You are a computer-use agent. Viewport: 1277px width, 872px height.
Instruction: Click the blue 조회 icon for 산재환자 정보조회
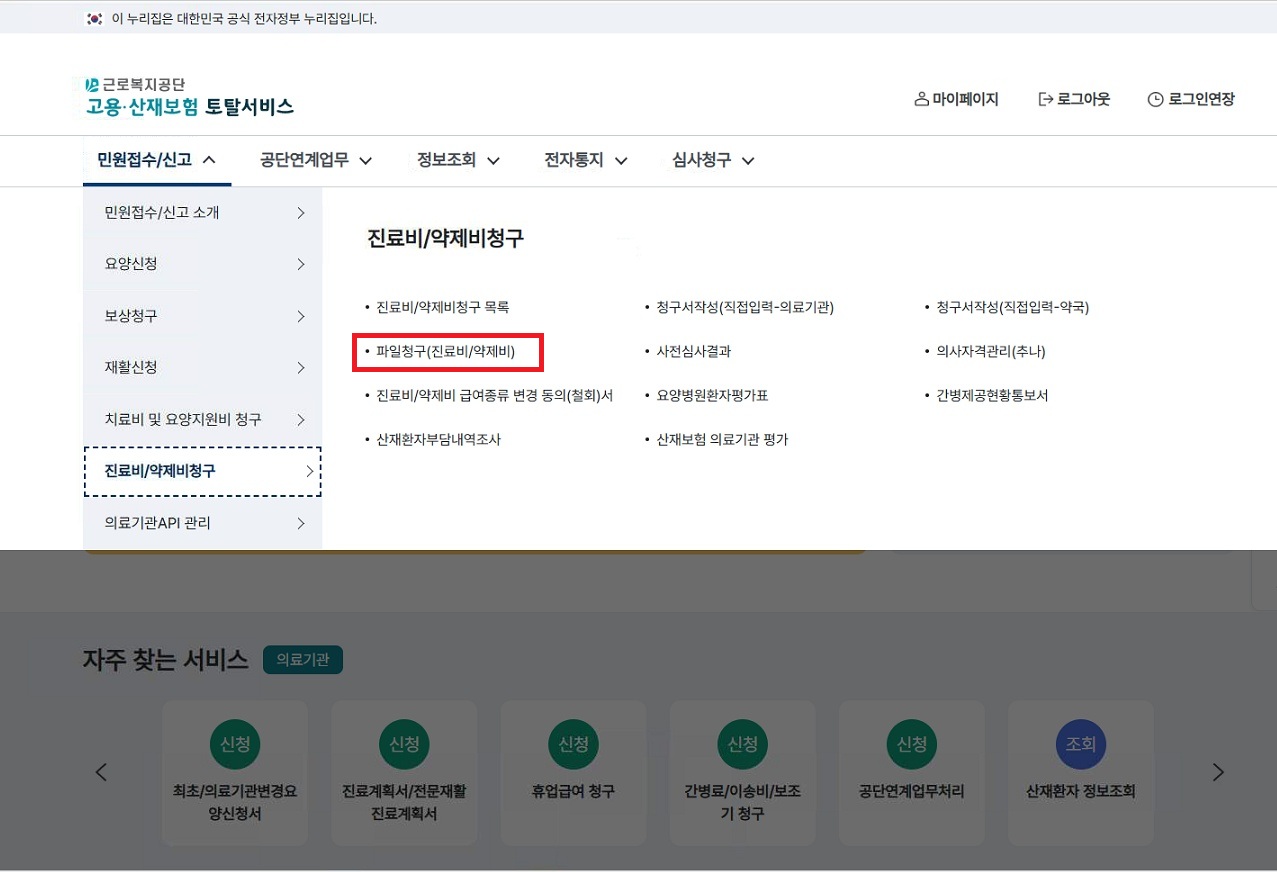coord(1080,744)
